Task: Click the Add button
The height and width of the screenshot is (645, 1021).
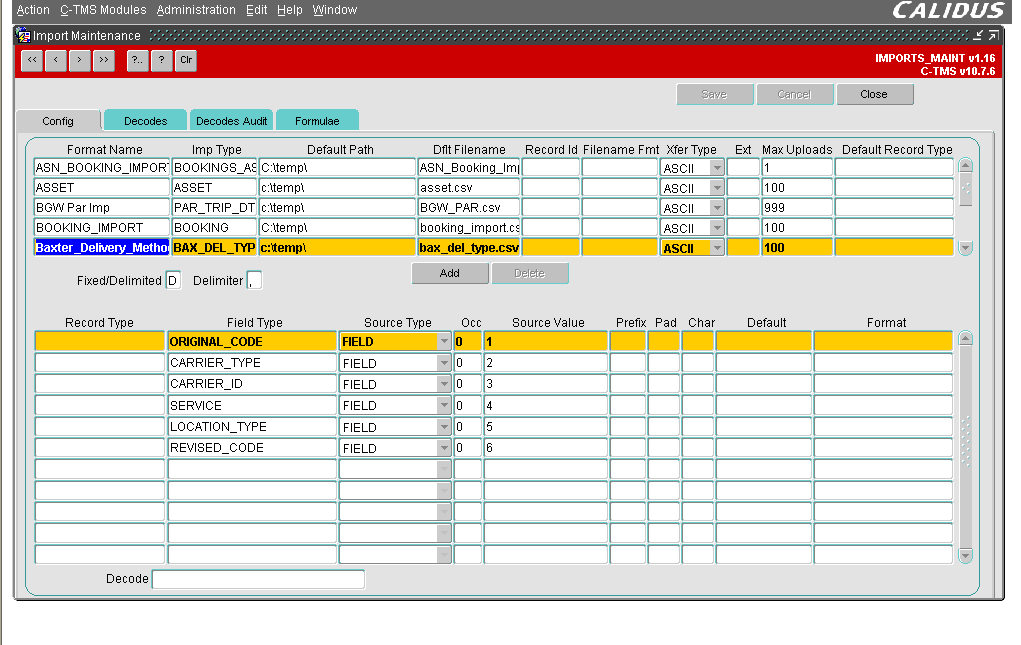Action: tap(450, 273)
